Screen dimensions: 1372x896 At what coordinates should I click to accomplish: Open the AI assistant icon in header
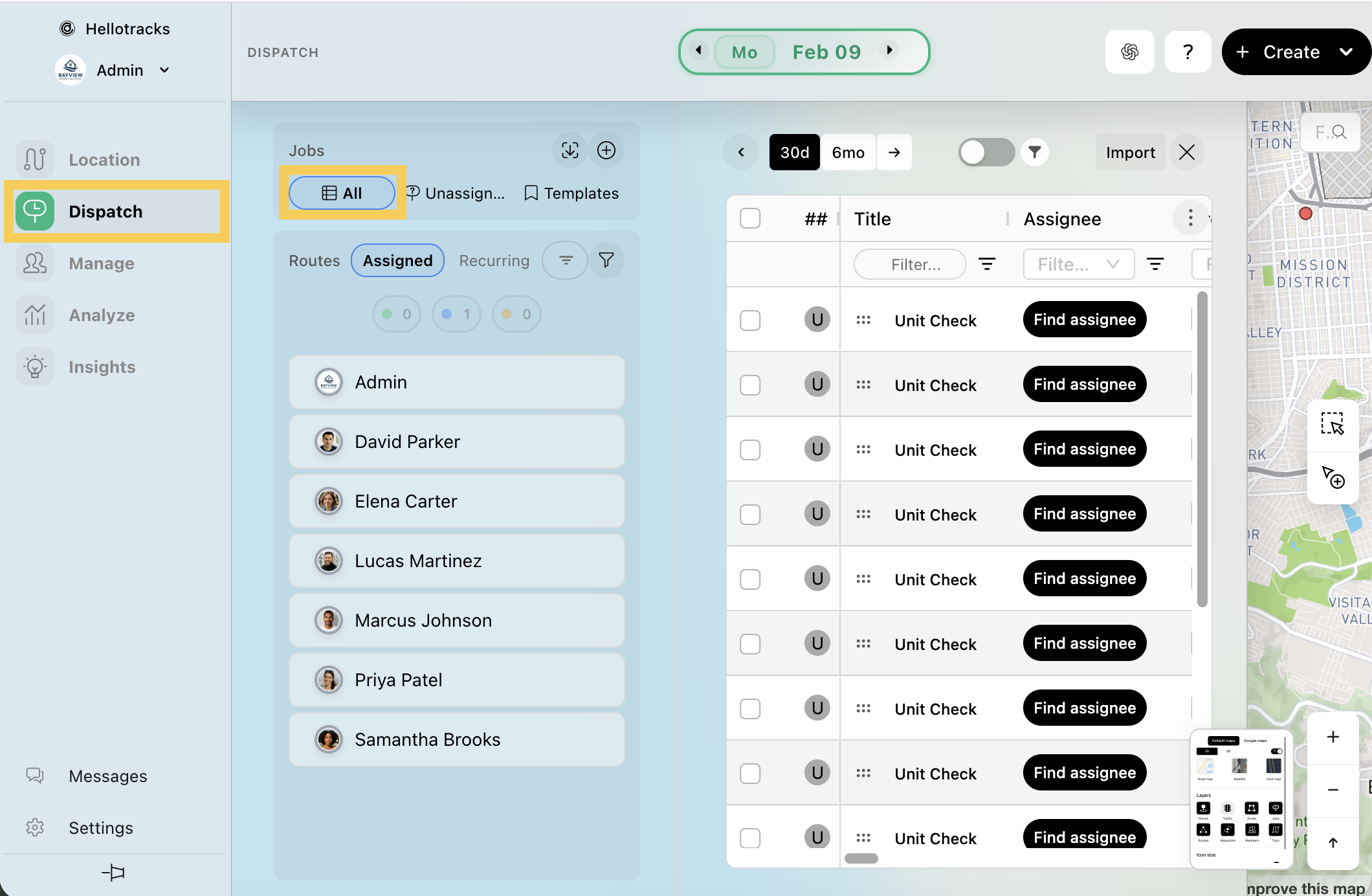point(1129,52)
